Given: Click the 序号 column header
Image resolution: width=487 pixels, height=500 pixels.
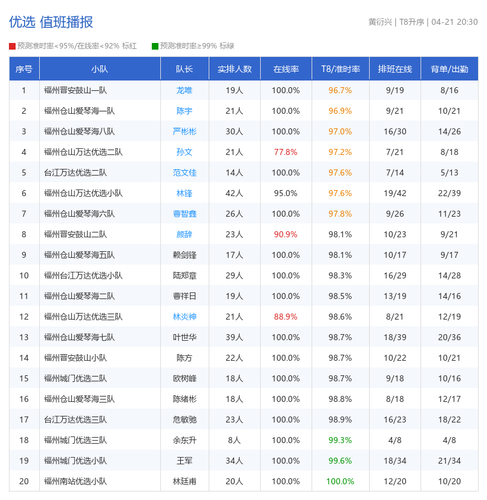Looking at the screenshot, I should tap(24, 69).
